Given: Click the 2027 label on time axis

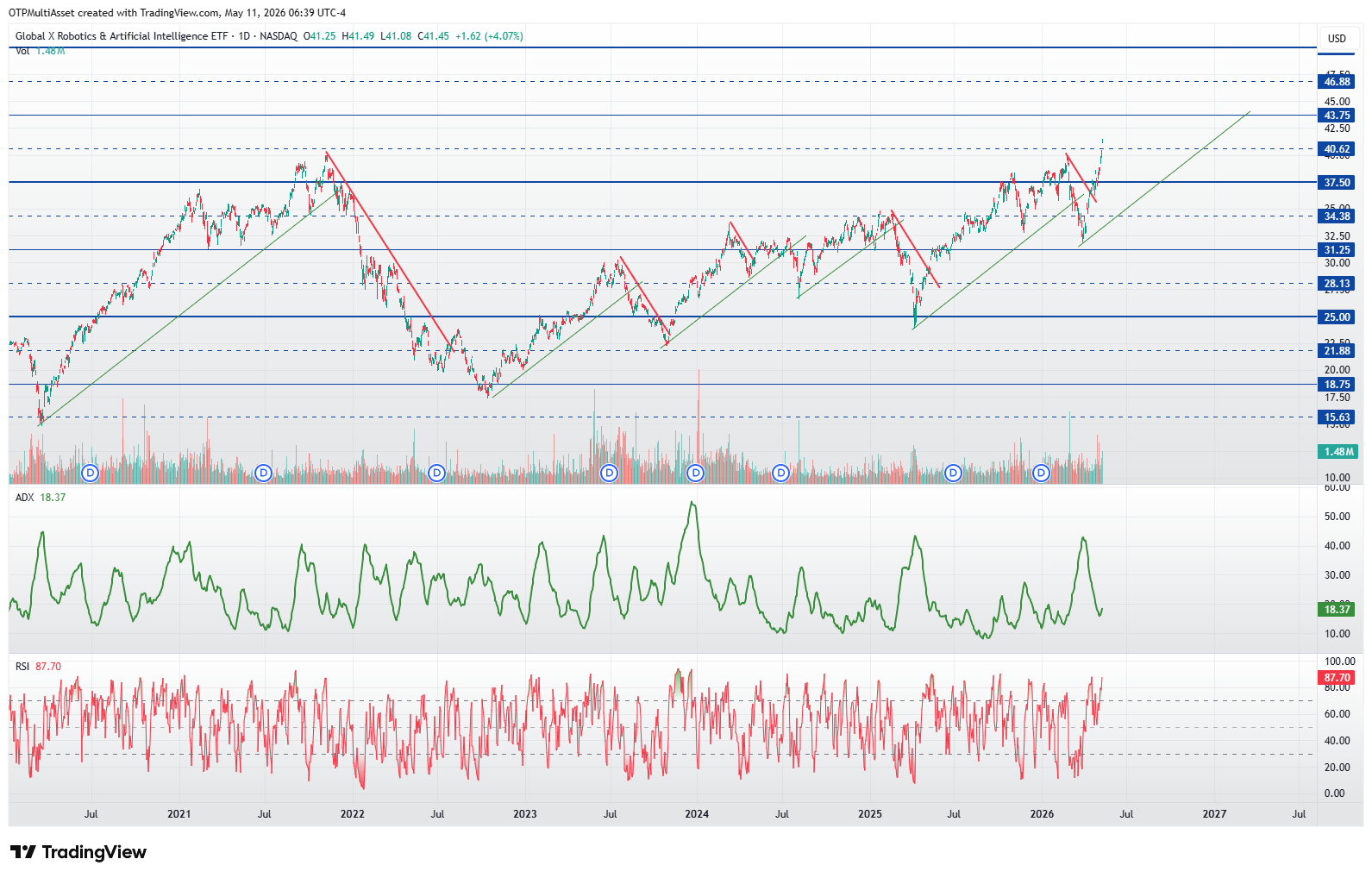Looking at the screenshot, I should (x=1214, y=814).
